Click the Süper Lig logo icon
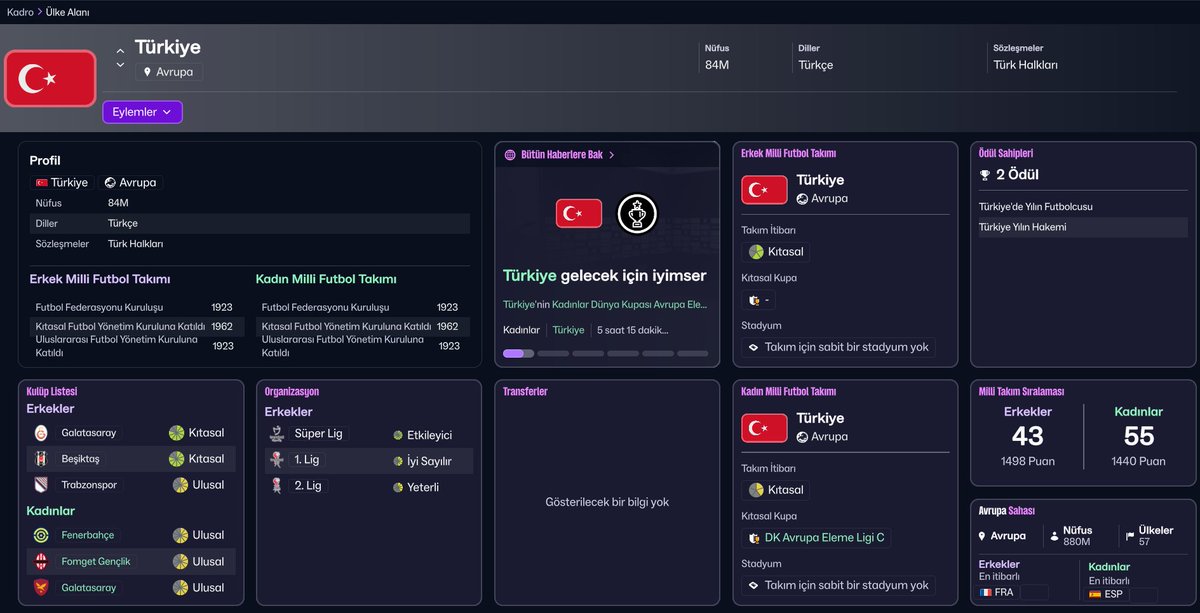Image resolution: width=1200 pixels, height=613 pixels. click(277, 435)
